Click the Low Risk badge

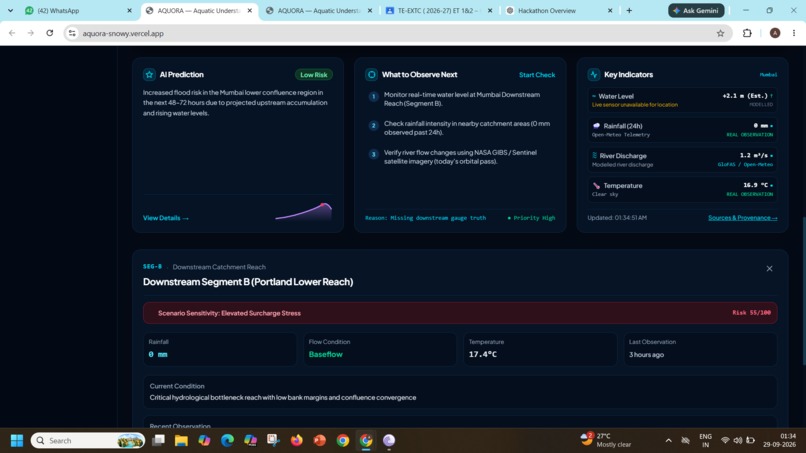pyautogui.click(x=314, y=75)
